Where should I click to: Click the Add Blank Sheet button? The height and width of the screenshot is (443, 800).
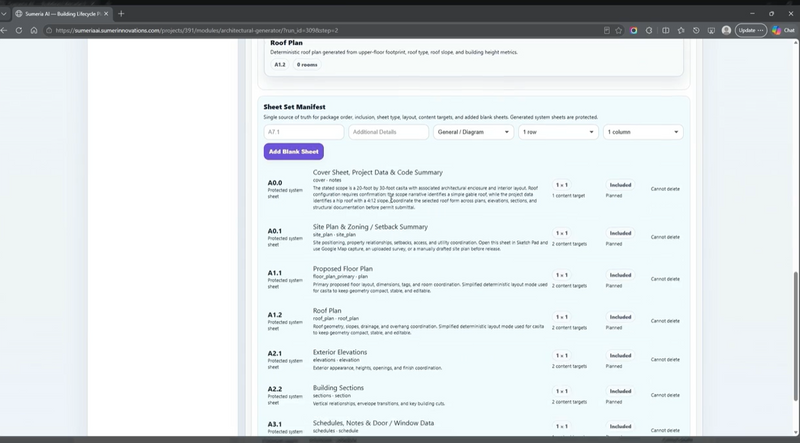293,151
